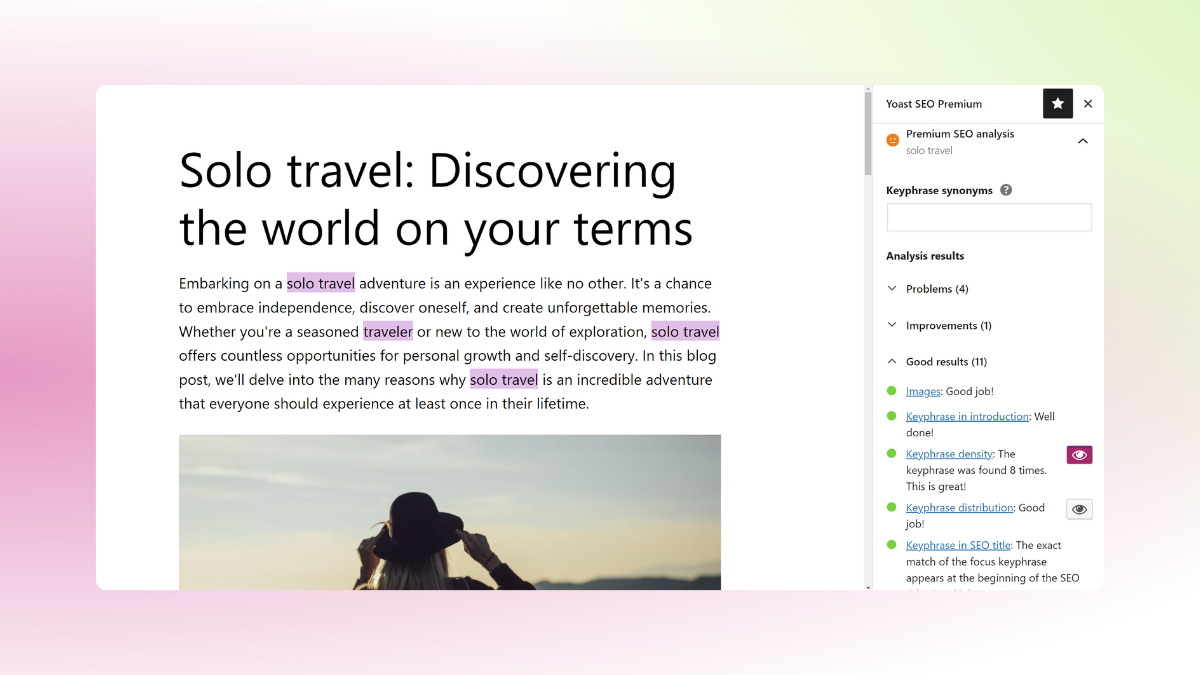Click the scroll down arrow of the editor

pyautogui.click(x=868, y=586)
